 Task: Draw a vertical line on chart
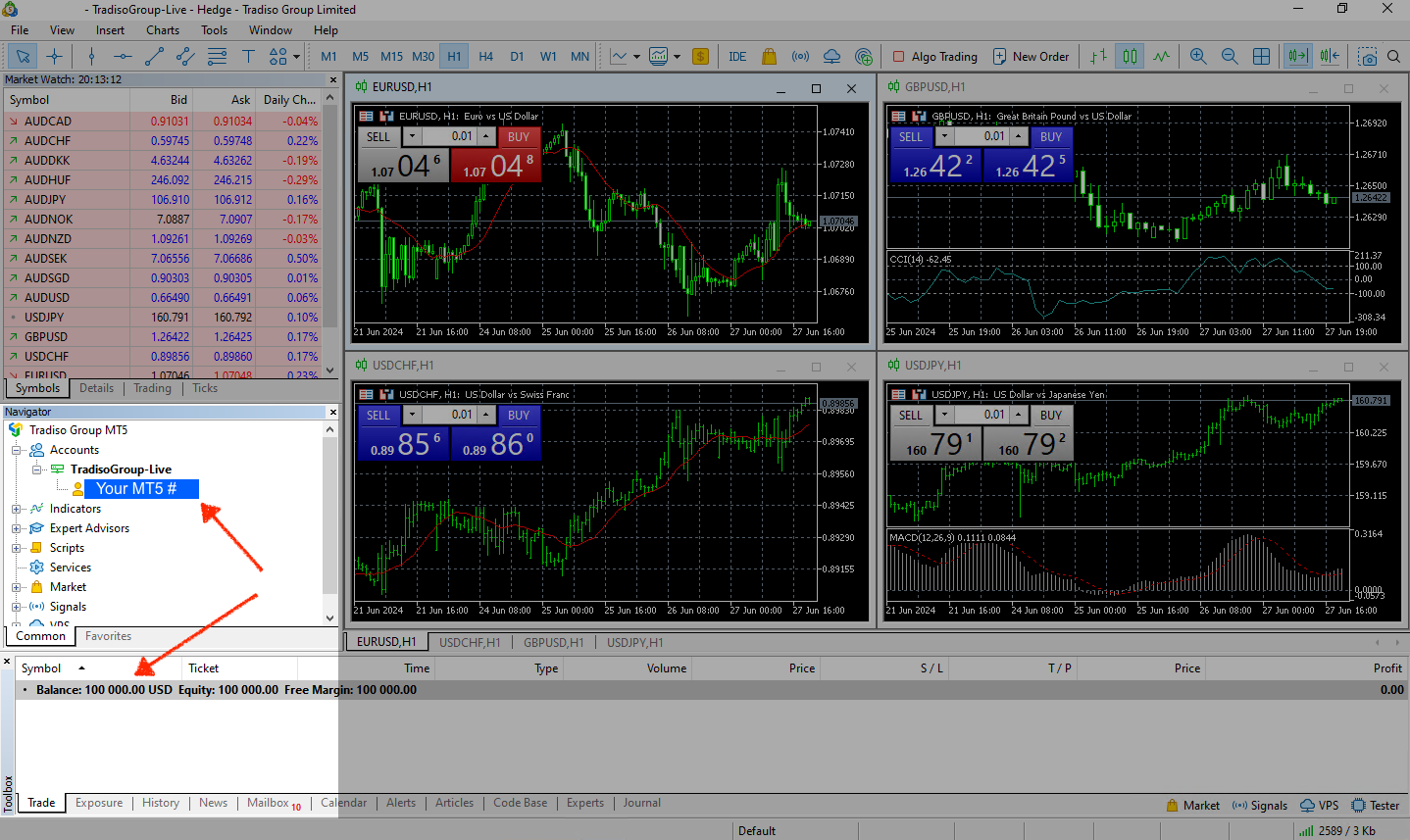pyautogui.click(x=91, y=56)
